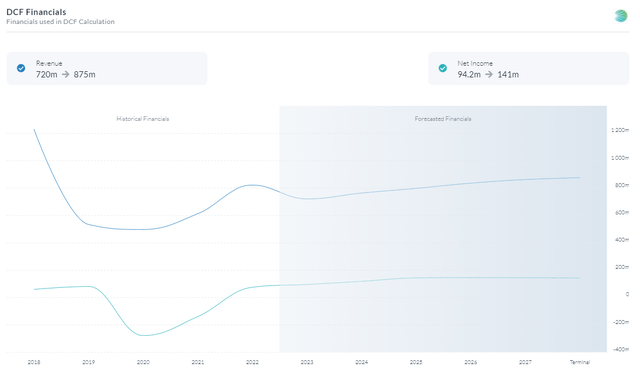Select the Revenue card showing 720m to 875m
This screenshot has width=640, height=373.
point(107,69)
